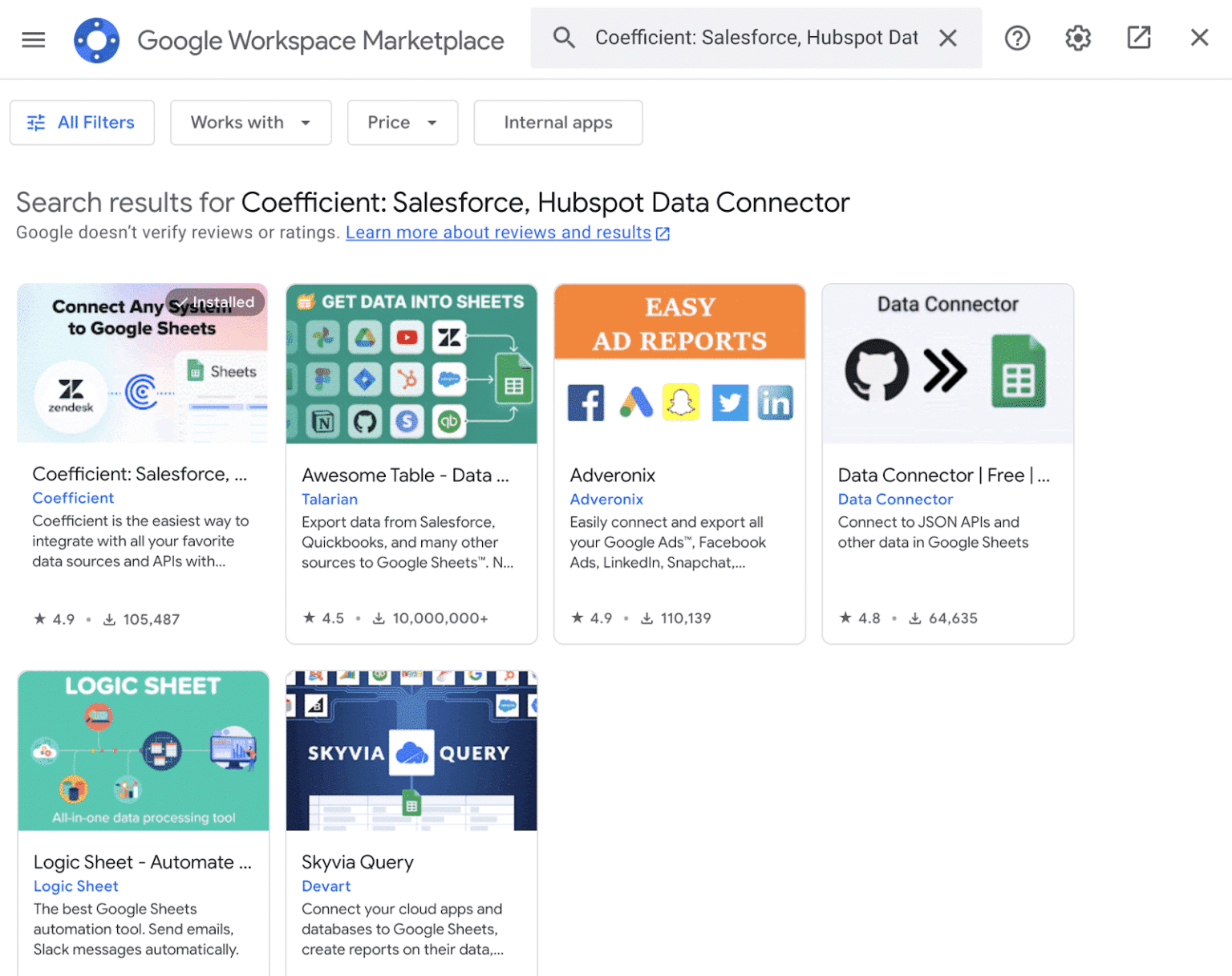Select the Coefficient: Salesforce app title
Image resolution: width=1232 pixels, height=976 pixels.
[140, 474]
